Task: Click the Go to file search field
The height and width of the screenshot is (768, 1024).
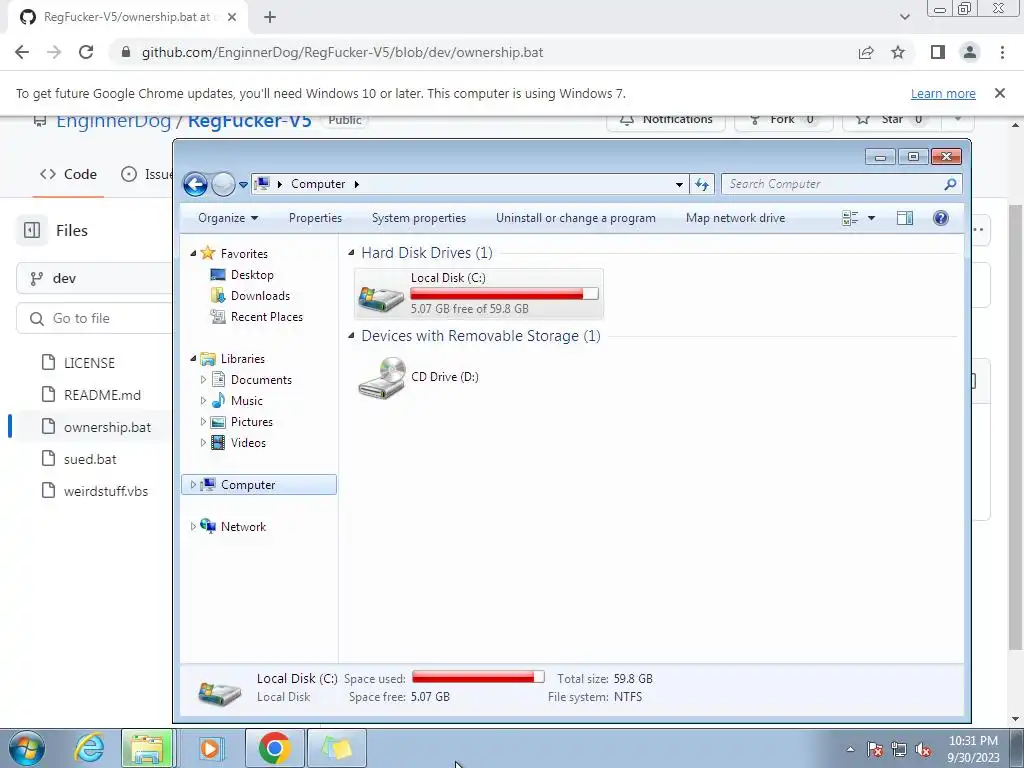Action: click(x=95, y=318)
